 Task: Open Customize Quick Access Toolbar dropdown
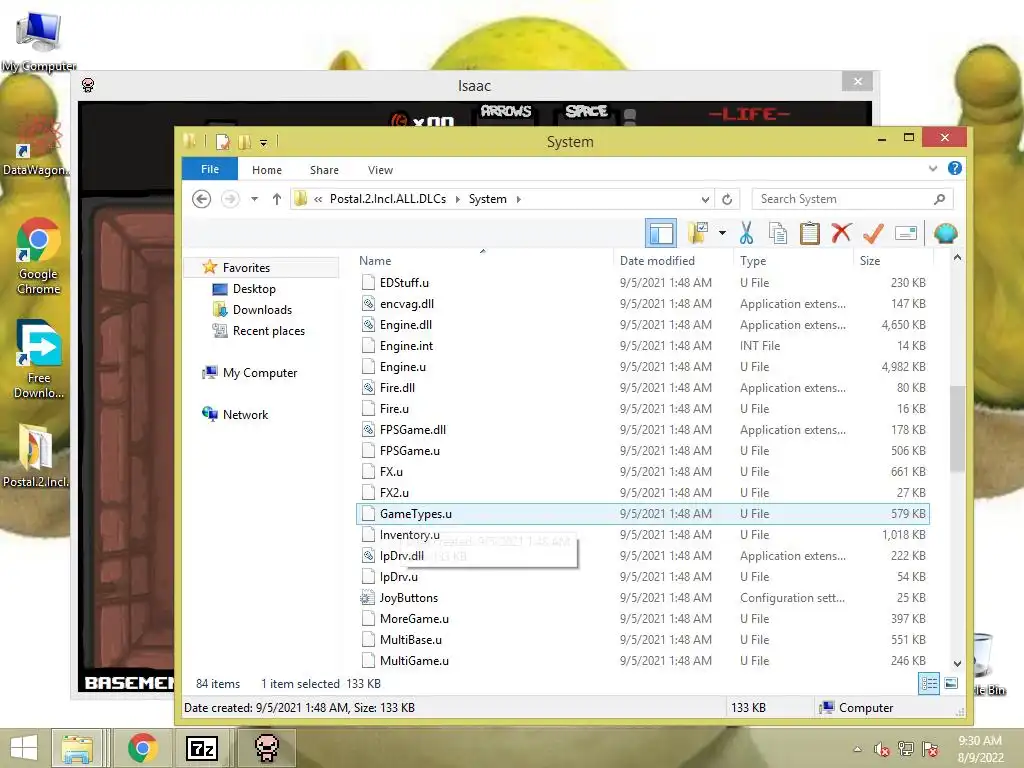click(x=263, y=142)
